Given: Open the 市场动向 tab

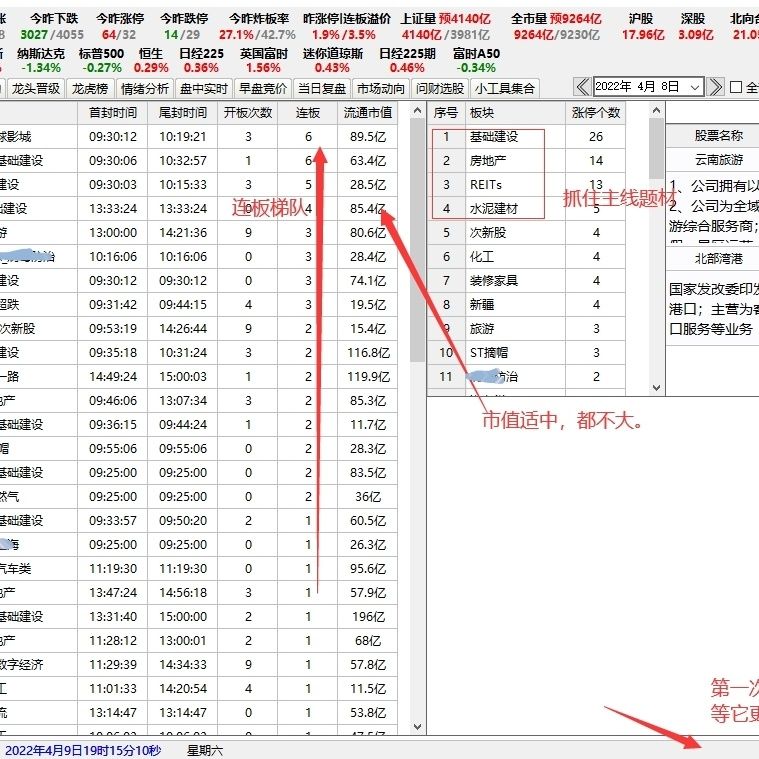Looking at the screenshot, I should [x=381, y=88].
